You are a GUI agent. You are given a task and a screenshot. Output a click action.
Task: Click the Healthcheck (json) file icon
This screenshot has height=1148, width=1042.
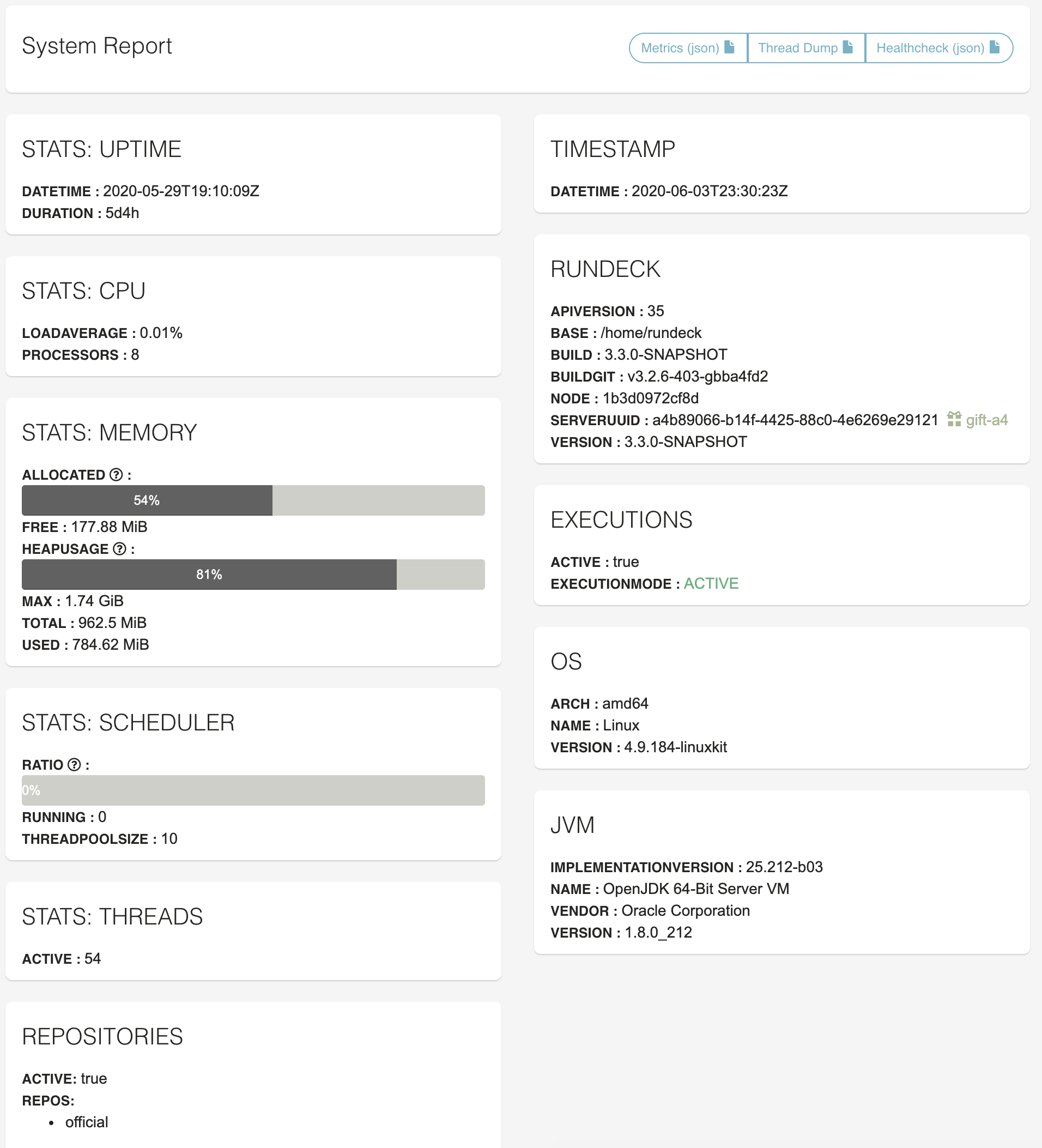coord(995,47)
